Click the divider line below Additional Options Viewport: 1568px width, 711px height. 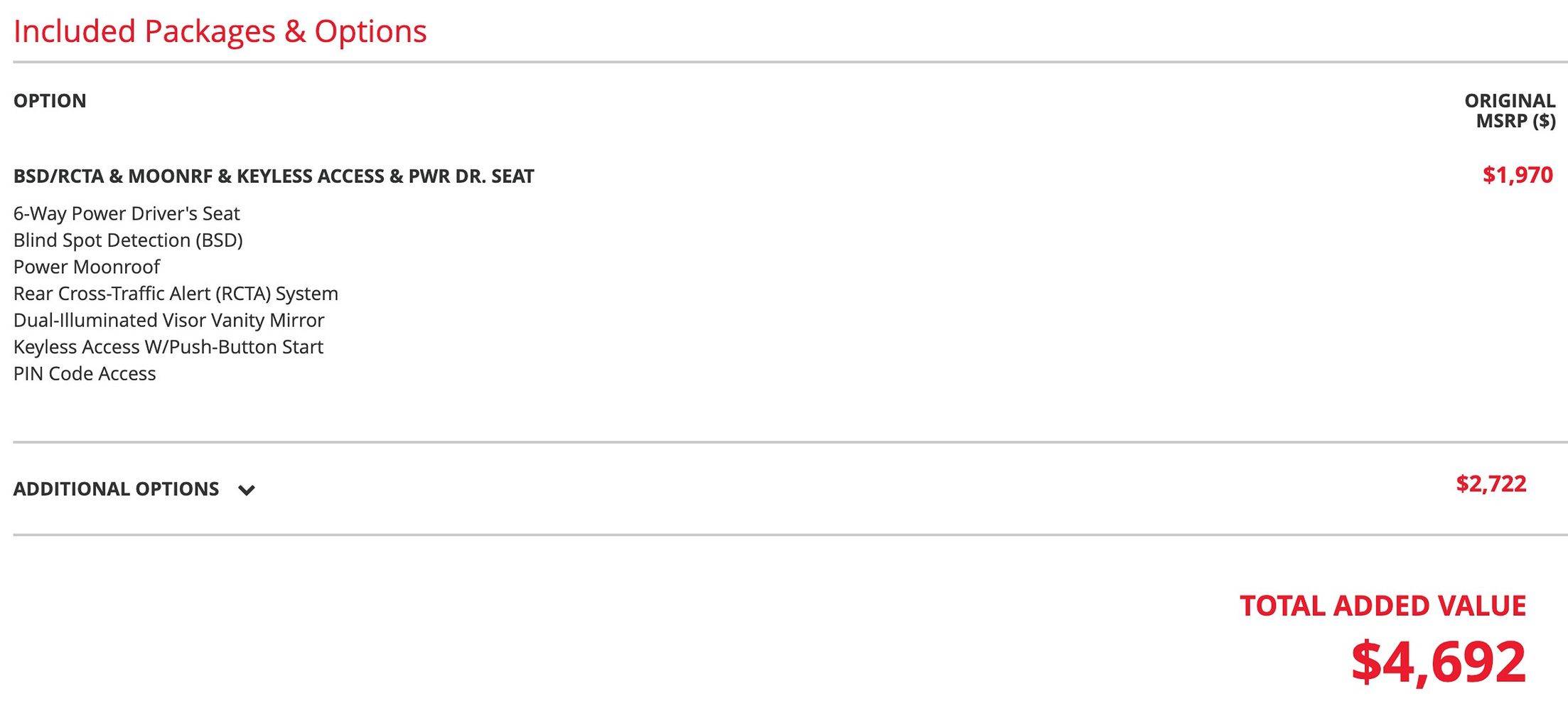click(x=782, y=535)
